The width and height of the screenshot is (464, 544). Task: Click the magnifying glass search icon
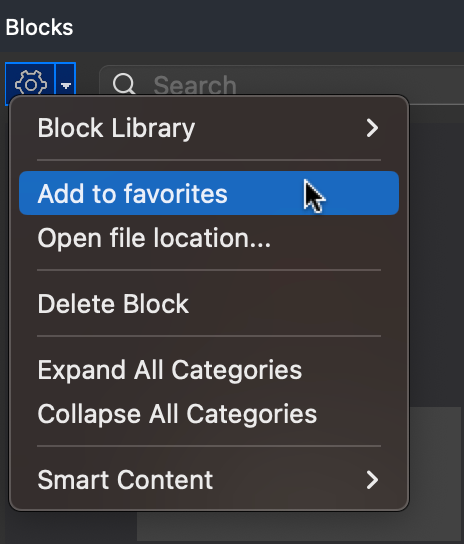coord(124,84)
